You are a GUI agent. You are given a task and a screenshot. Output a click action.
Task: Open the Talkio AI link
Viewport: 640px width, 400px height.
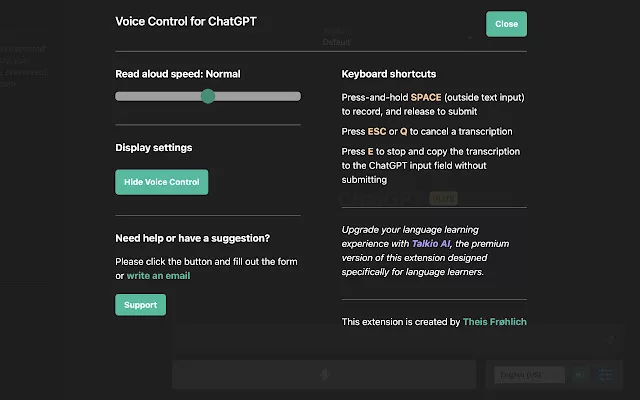coord(431,244)
